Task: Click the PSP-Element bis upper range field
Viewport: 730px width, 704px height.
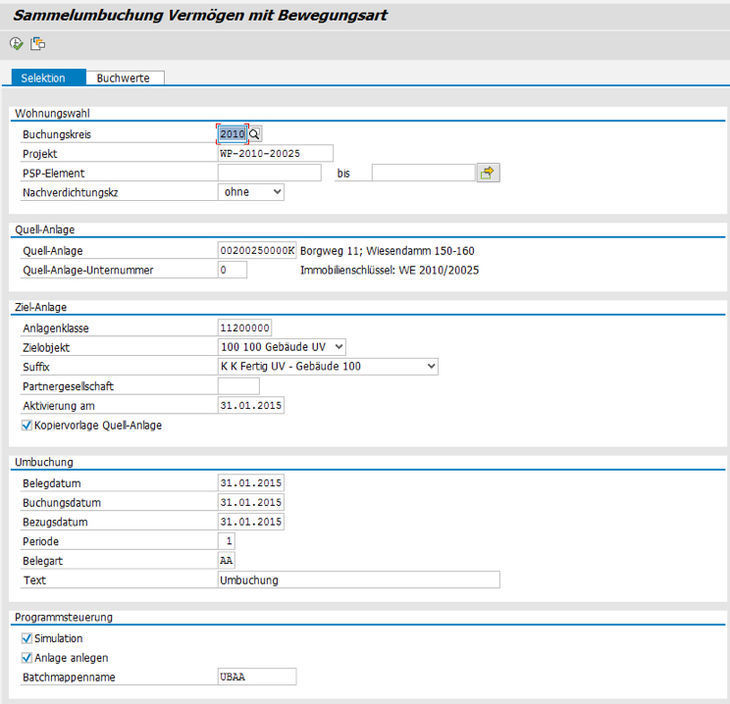Action: click(422, 173)
